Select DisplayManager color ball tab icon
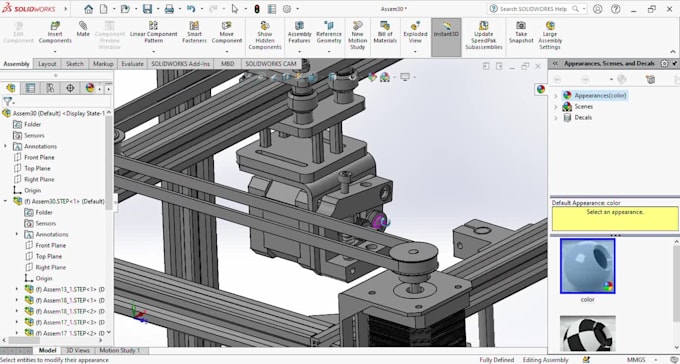Image resolution: width=680 pixels, height=364 pixels. pos(90,88)
